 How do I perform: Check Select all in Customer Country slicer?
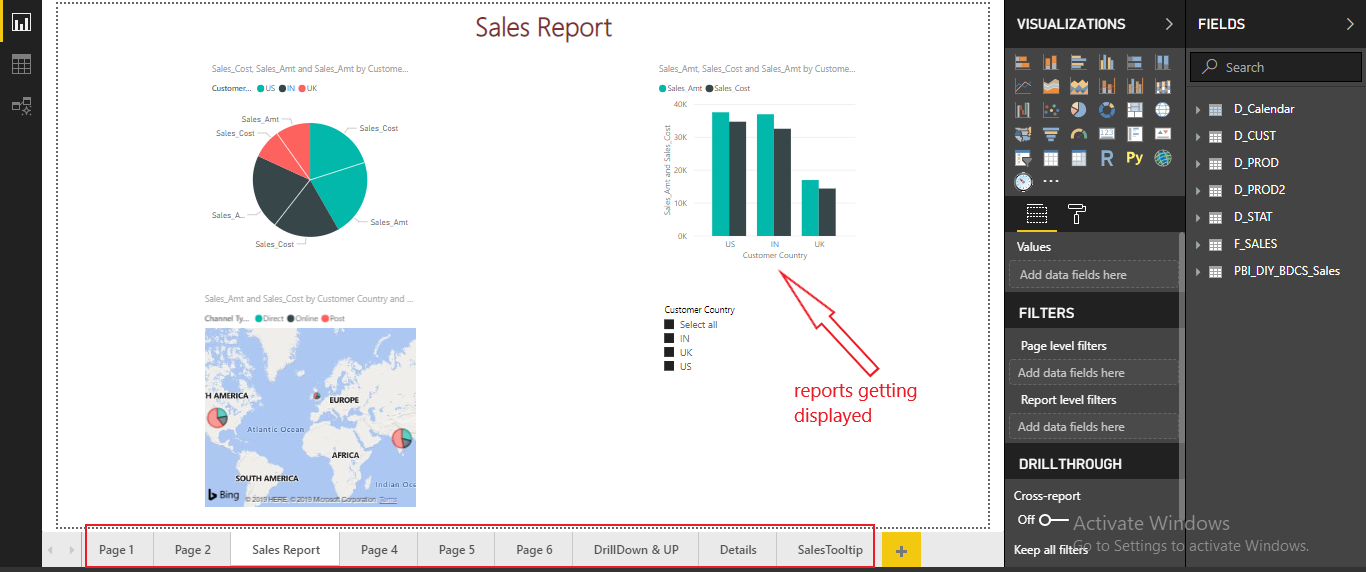pos(669,324)
